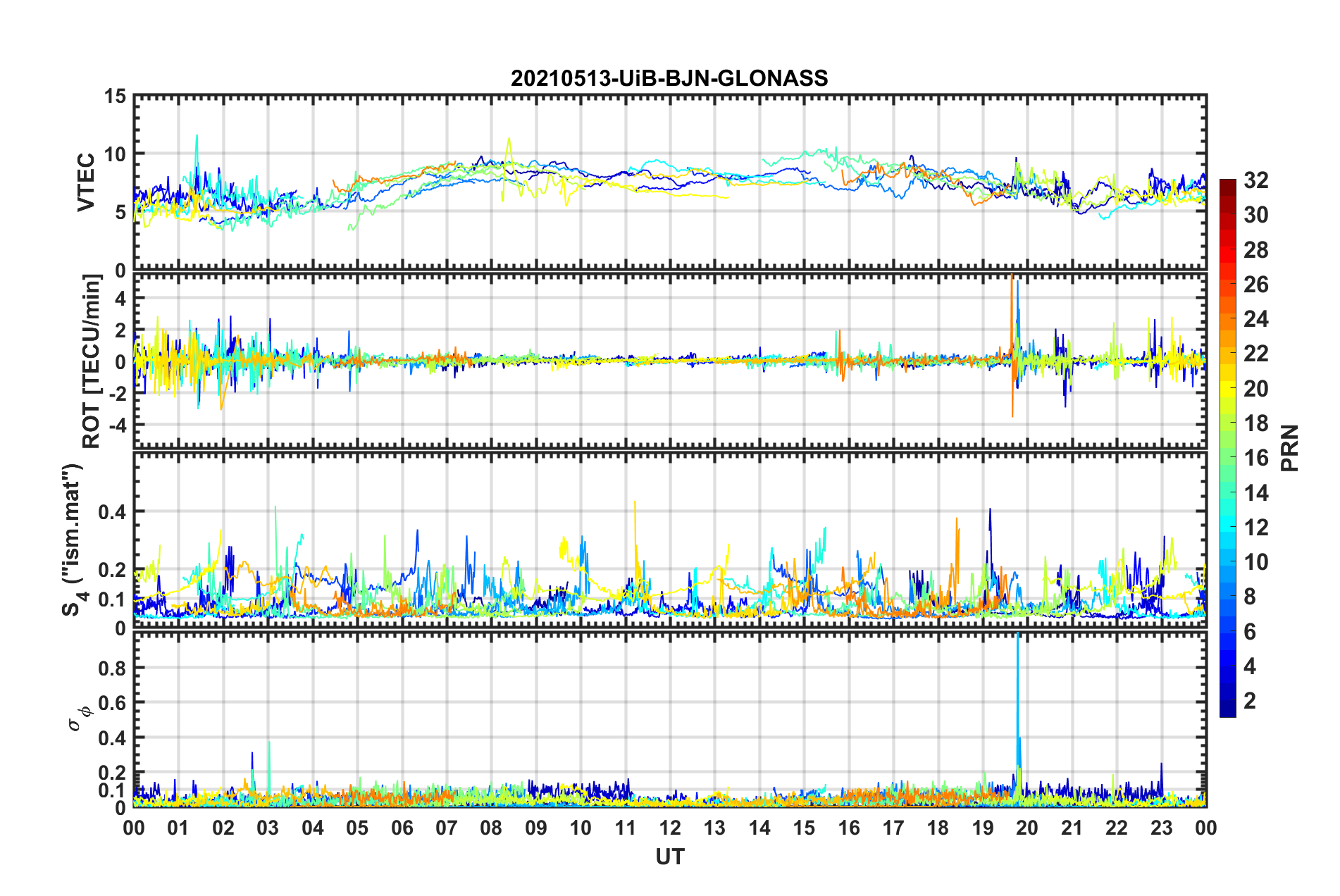Click the PRN colorbar
The image size is (1340, 896).
pyautogui.click(x=1227, y=448)
